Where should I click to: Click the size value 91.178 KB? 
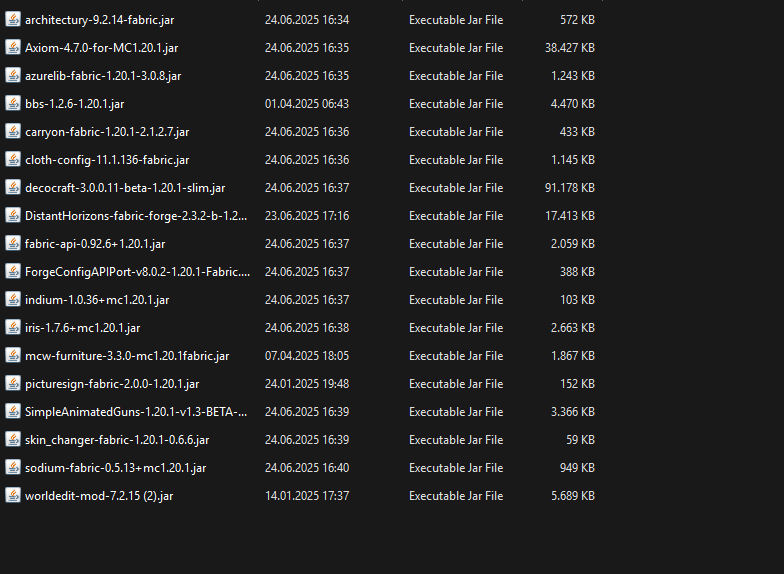570,188
